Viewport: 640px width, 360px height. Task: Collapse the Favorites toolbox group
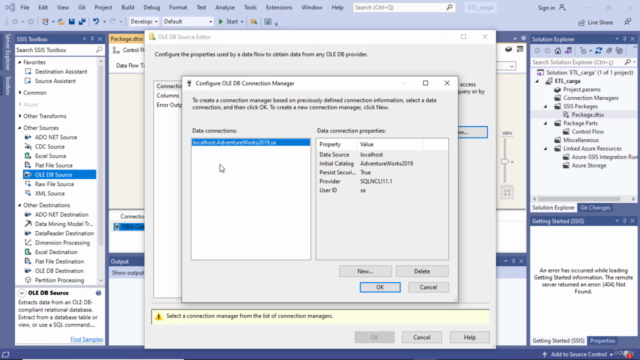20,62
